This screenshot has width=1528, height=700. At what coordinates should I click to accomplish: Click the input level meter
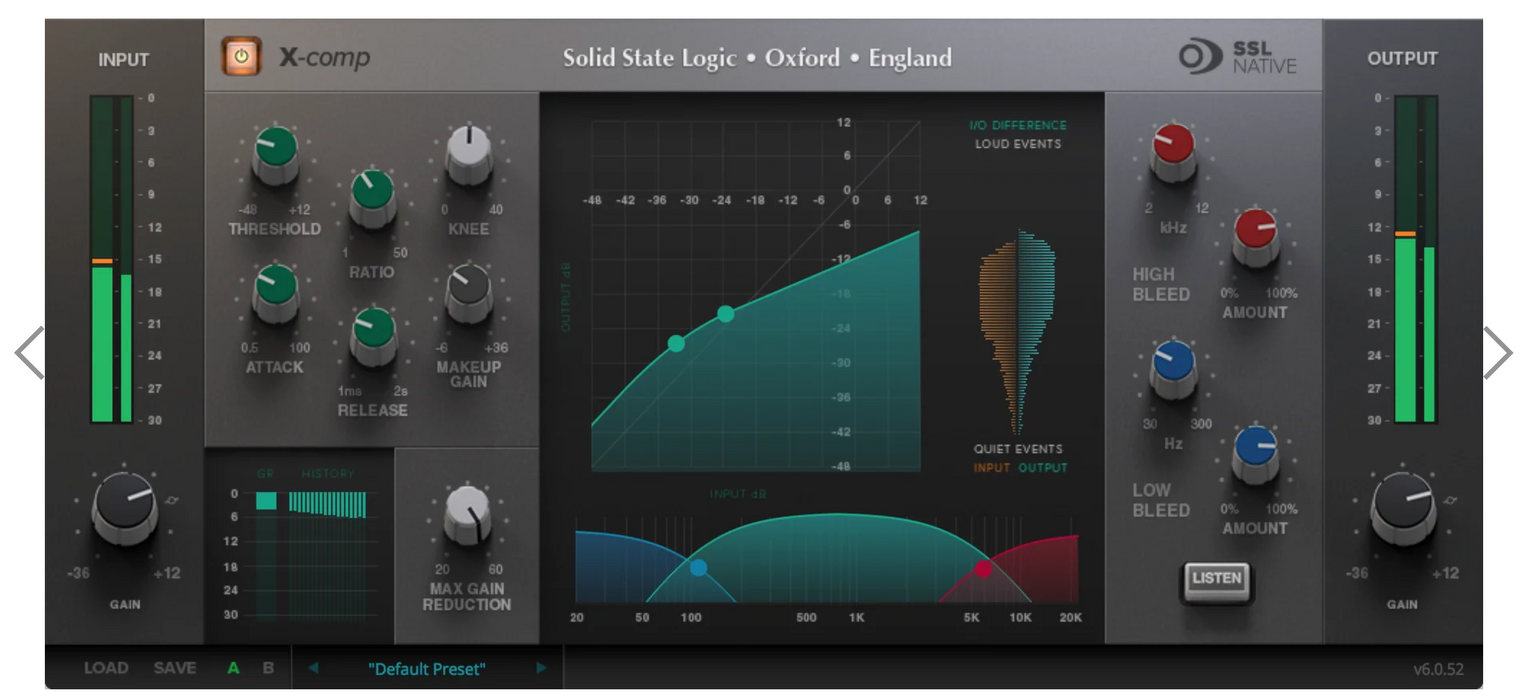pyautogui.click(x=111, y=259)
